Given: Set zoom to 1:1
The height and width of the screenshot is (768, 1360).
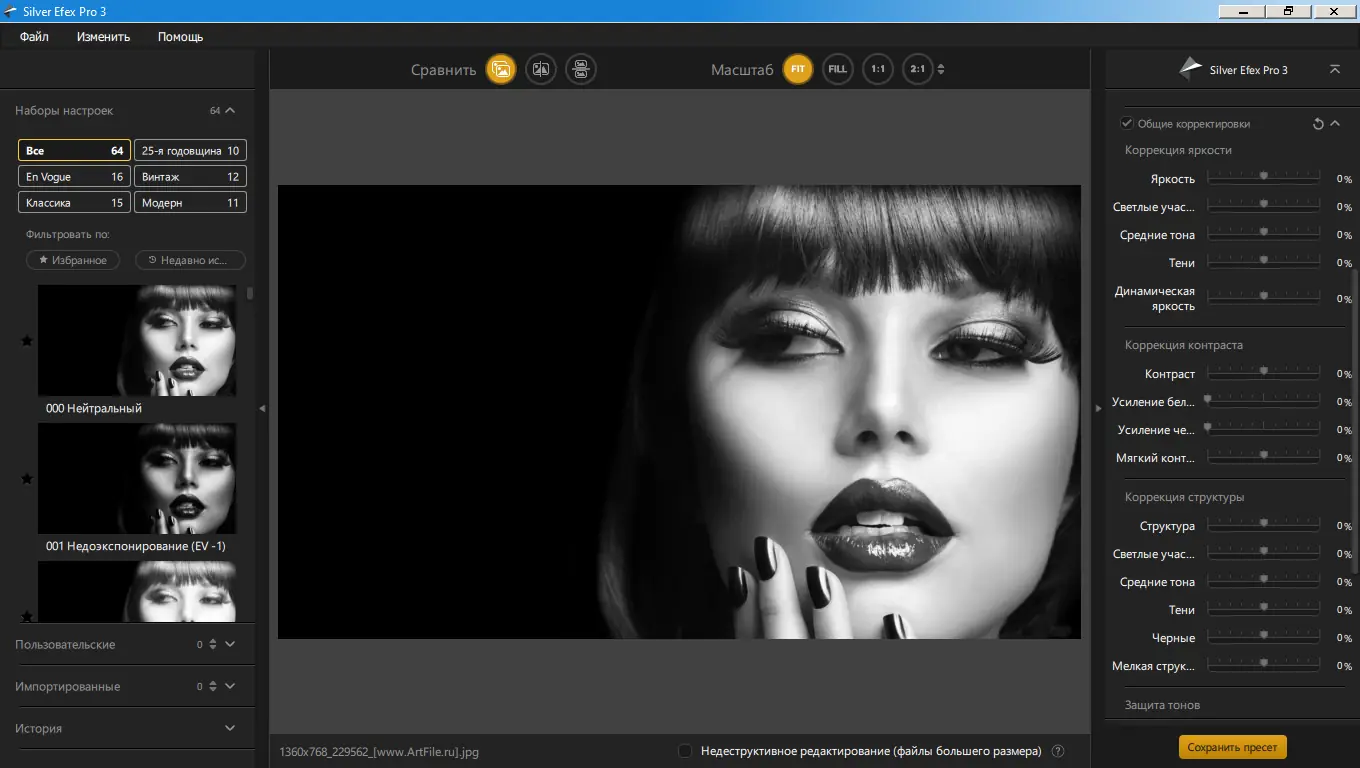Looking at the screenshot, I should pos(878,69).
